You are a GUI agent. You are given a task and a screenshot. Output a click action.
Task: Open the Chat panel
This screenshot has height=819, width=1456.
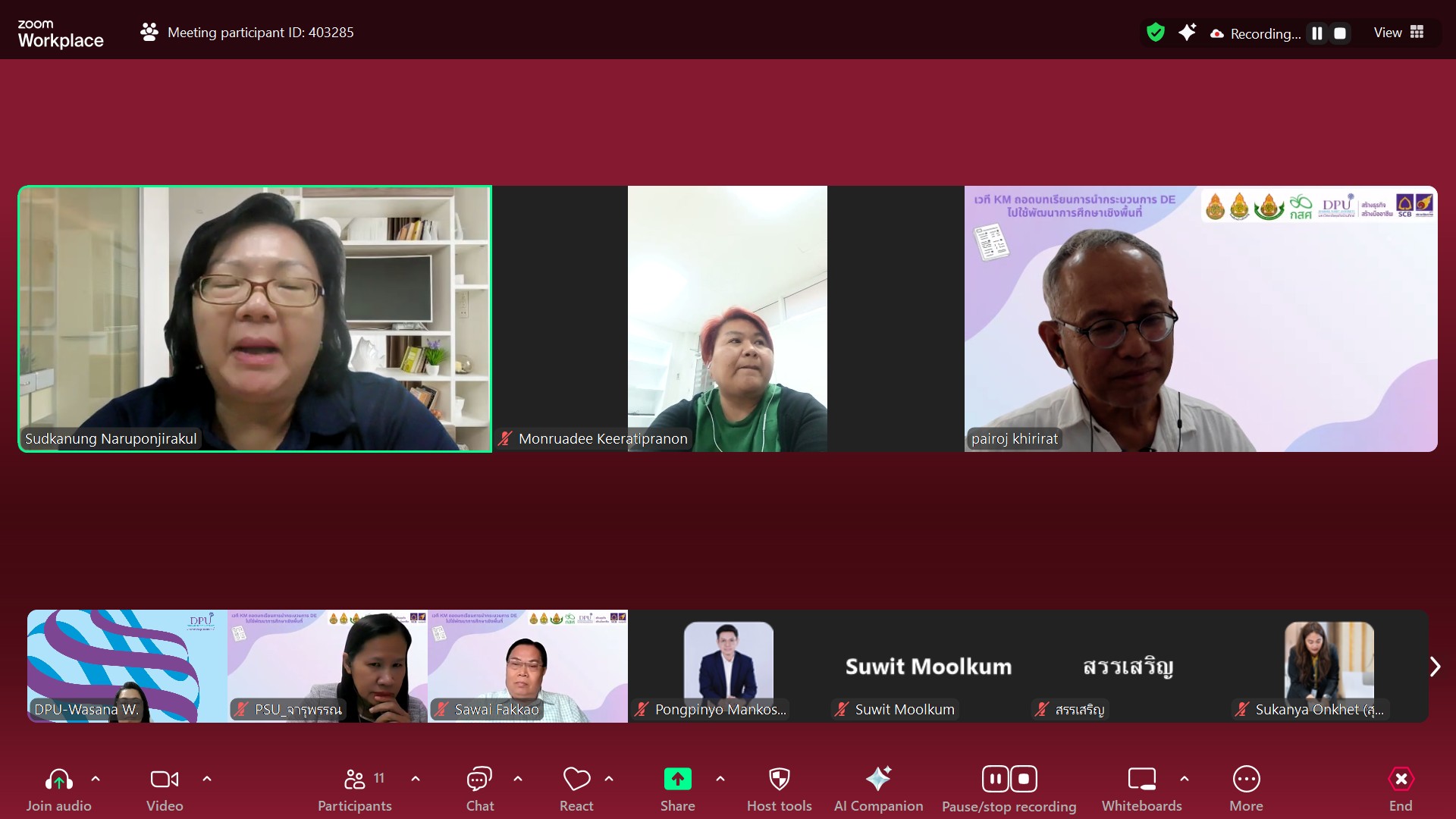point(479,789)
